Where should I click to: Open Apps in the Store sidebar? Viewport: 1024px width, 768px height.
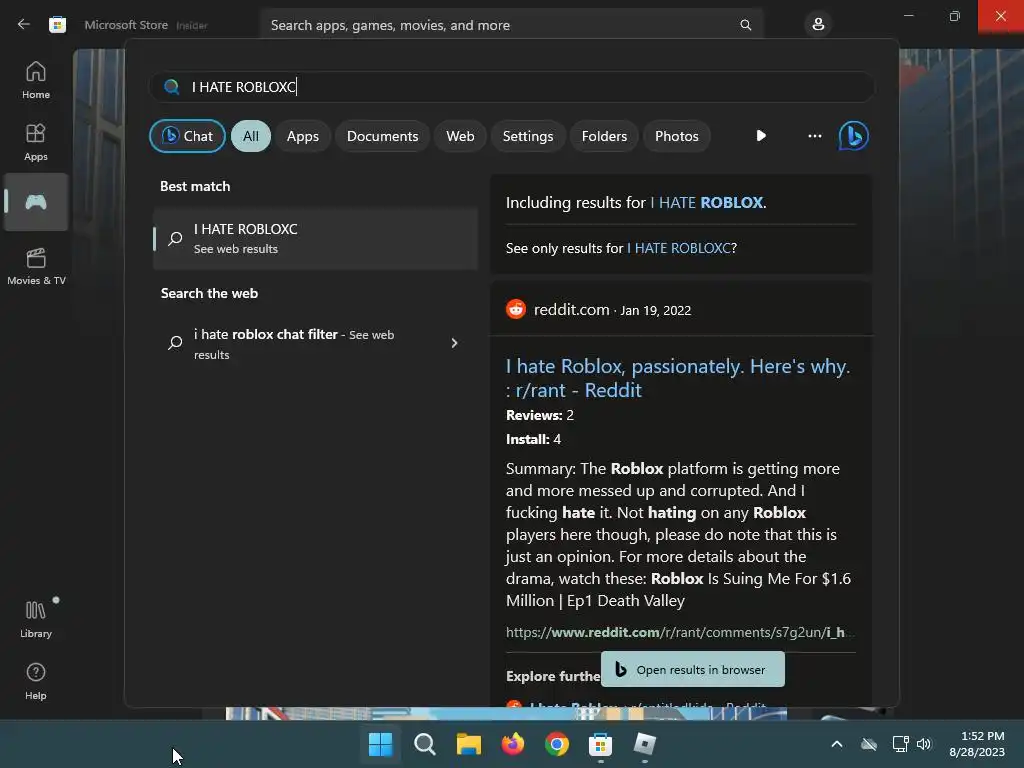36,142
